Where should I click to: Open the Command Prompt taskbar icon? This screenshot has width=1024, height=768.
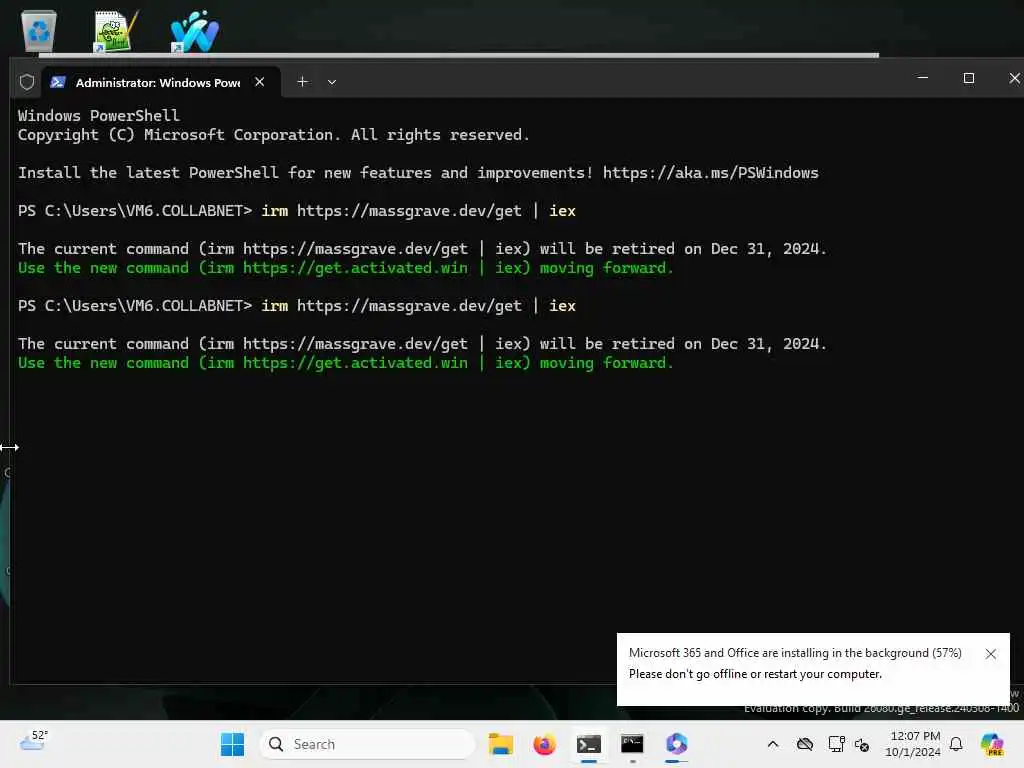[632, 744]
